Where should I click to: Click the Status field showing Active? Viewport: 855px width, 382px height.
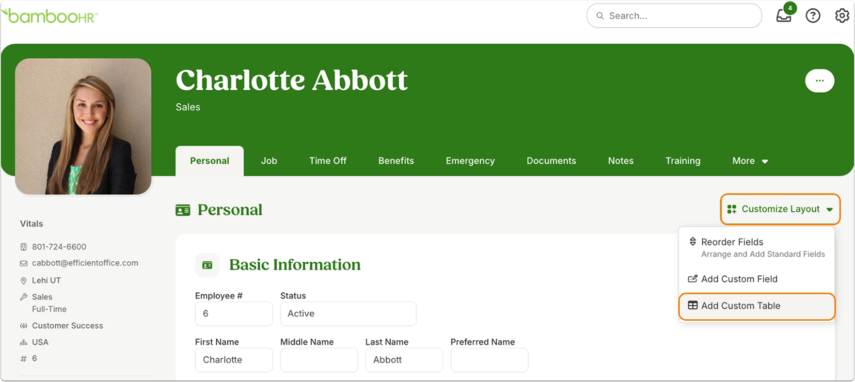point(348,314)
